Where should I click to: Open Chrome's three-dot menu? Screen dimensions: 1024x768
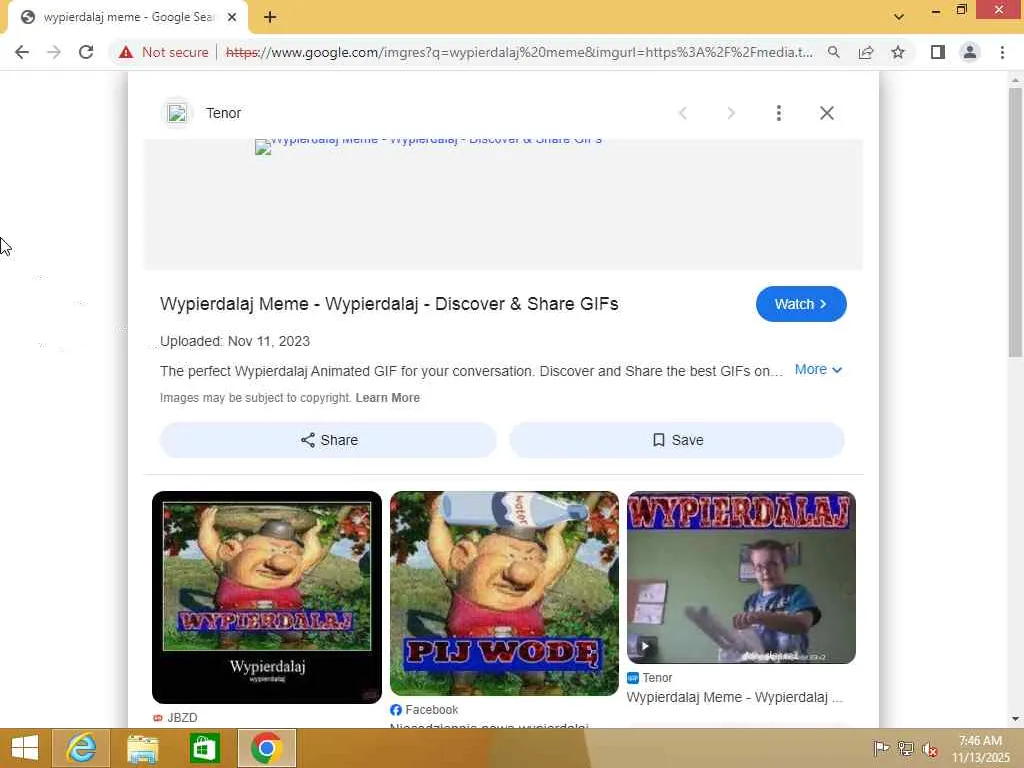pos(1002,52)
